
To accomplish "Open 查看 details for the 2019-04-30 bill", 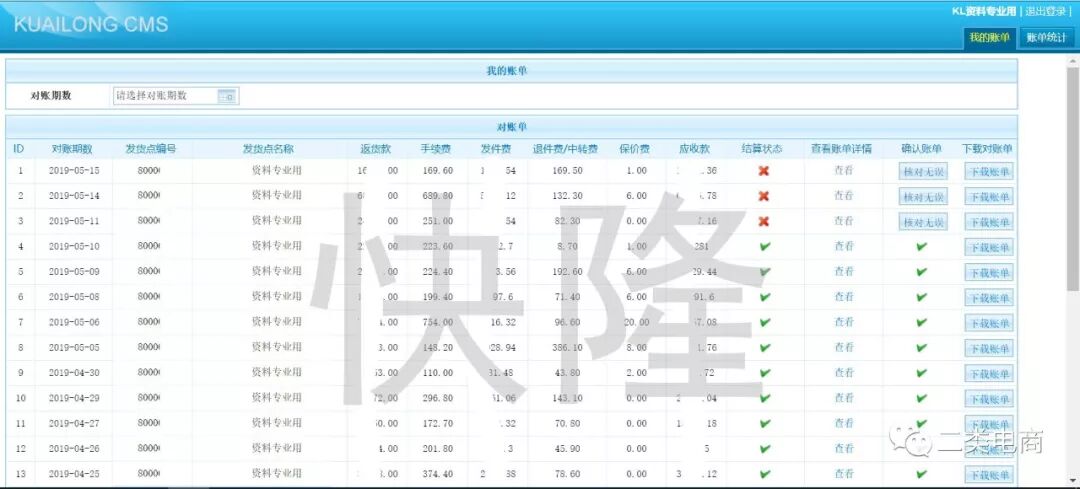I will point(844,372).
